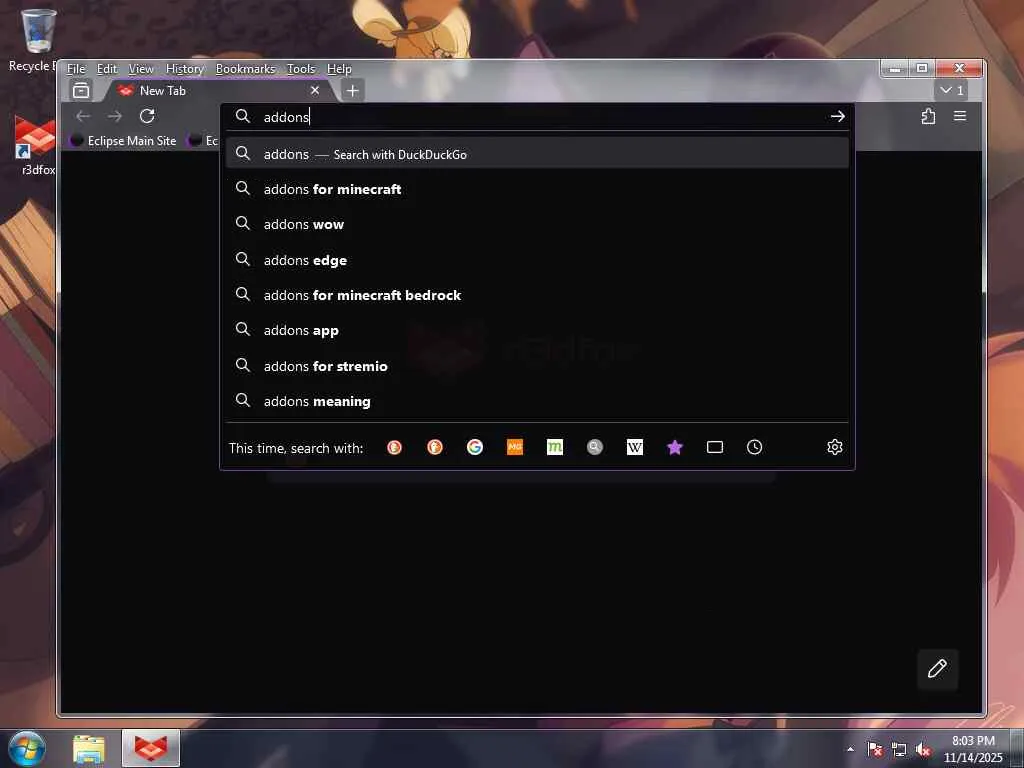Open the Firefox View tab-overview button
The image size is (1024, 768).
tap(81, 90)
